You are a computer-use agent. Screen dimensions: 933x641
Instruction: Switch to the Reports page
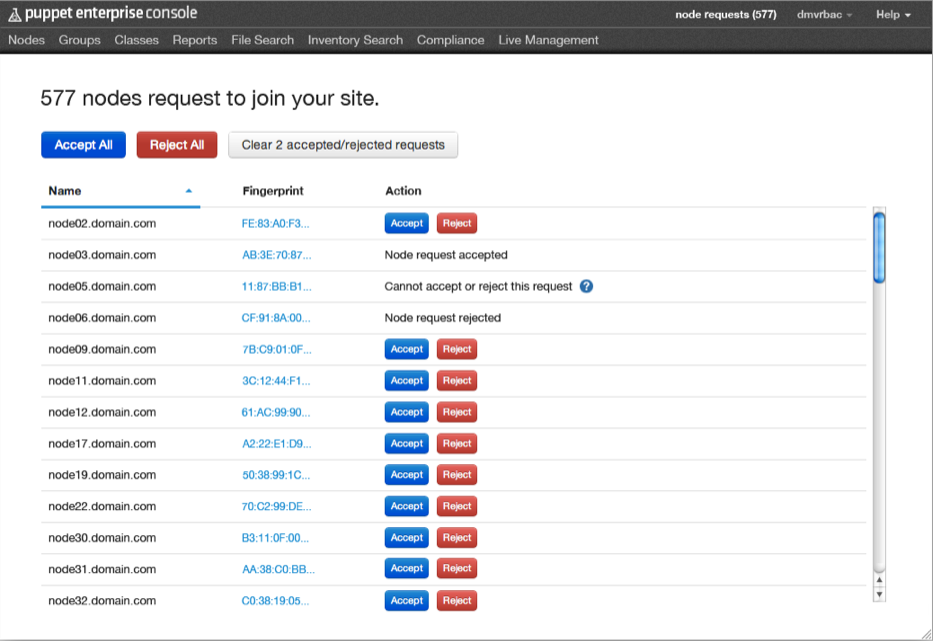(195, 40)
